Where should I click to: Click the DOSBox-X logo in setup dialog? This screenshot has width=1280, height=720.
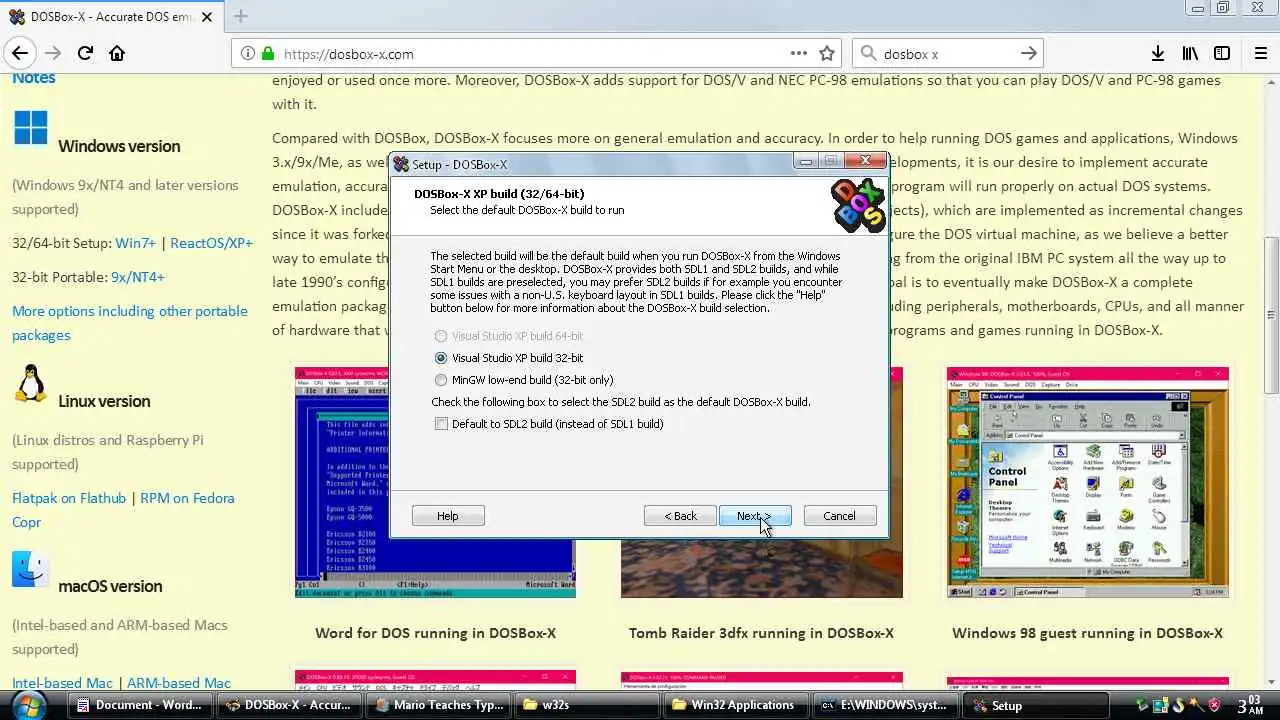858,205
